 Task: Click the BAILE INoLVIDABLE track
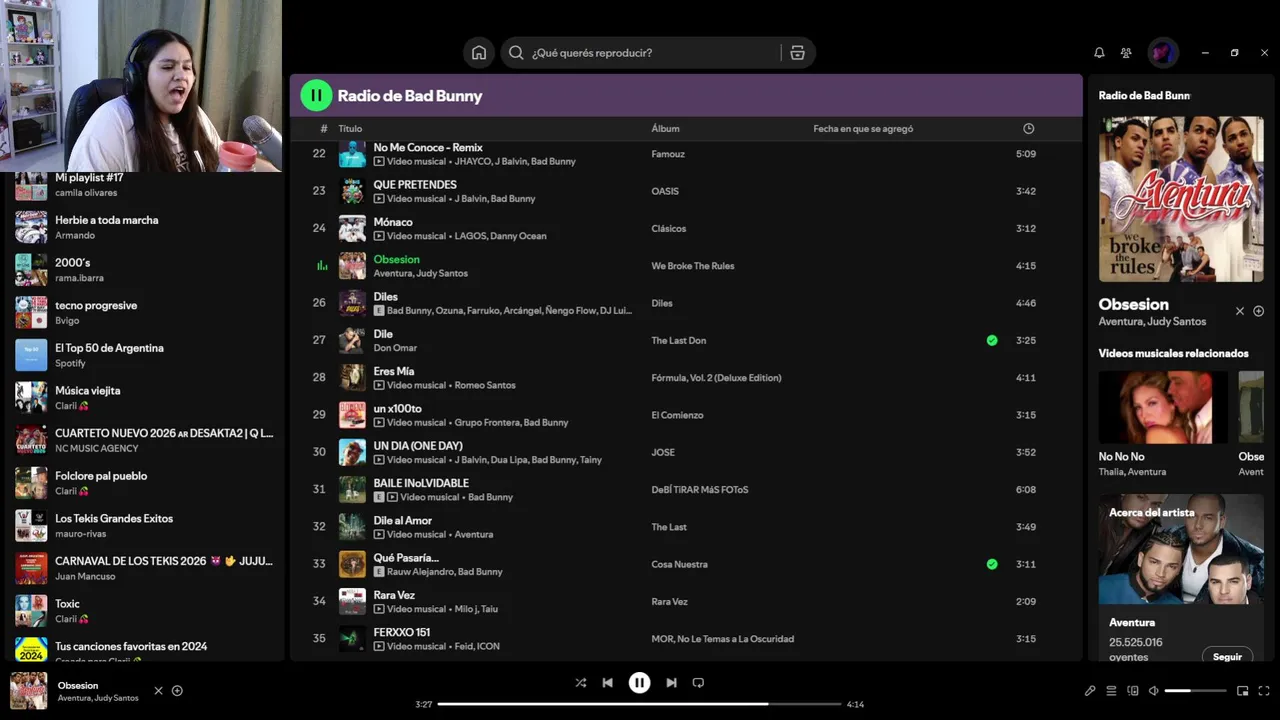(x=421, y=483)
